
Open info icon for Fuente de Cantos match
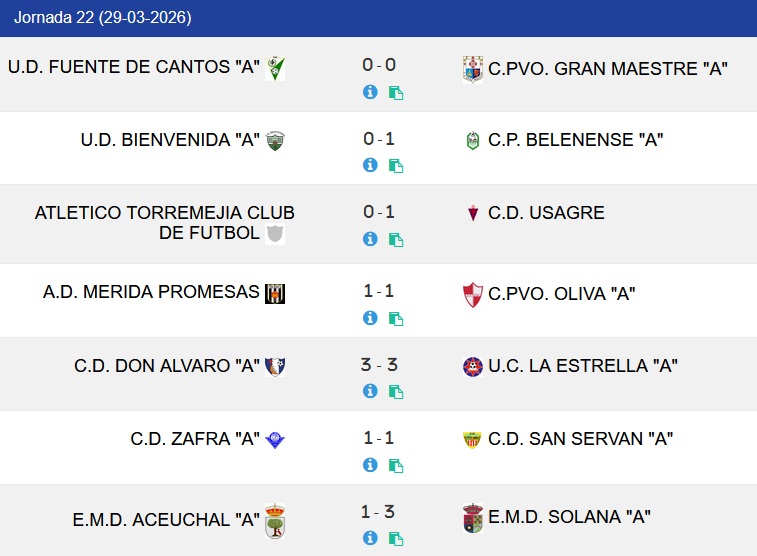370,92
